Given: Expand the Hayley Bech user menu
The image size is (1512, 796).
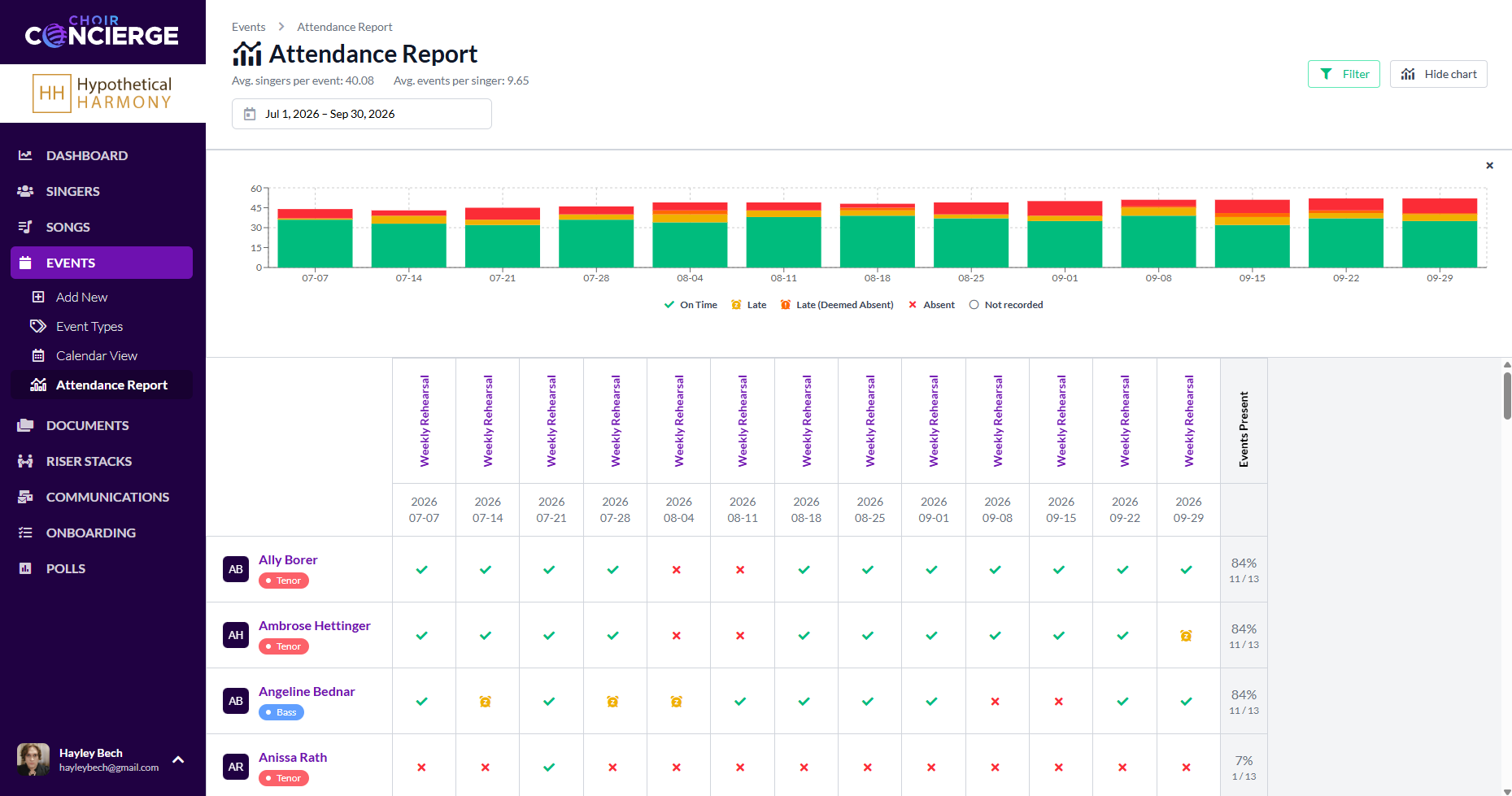Looking at the screenshot, I should 179,759.
